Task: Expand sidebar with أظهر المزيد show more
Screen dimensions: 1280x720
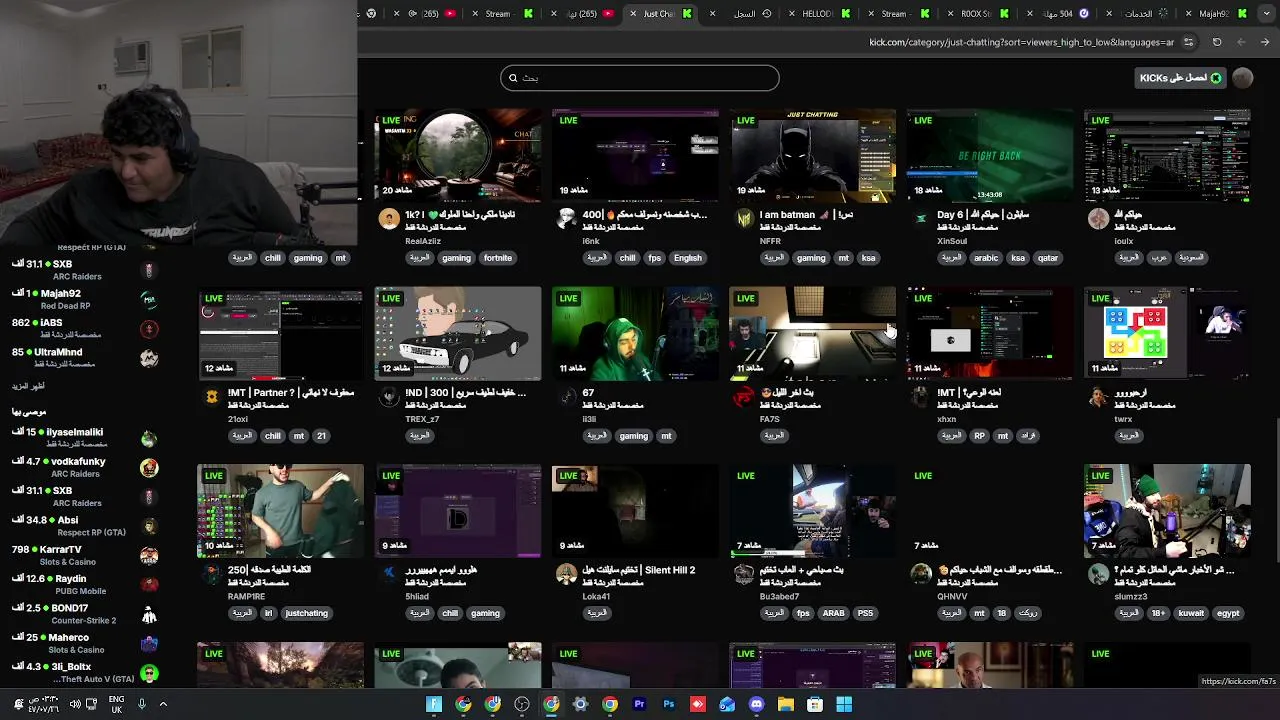Action: [x=28, y=386]
